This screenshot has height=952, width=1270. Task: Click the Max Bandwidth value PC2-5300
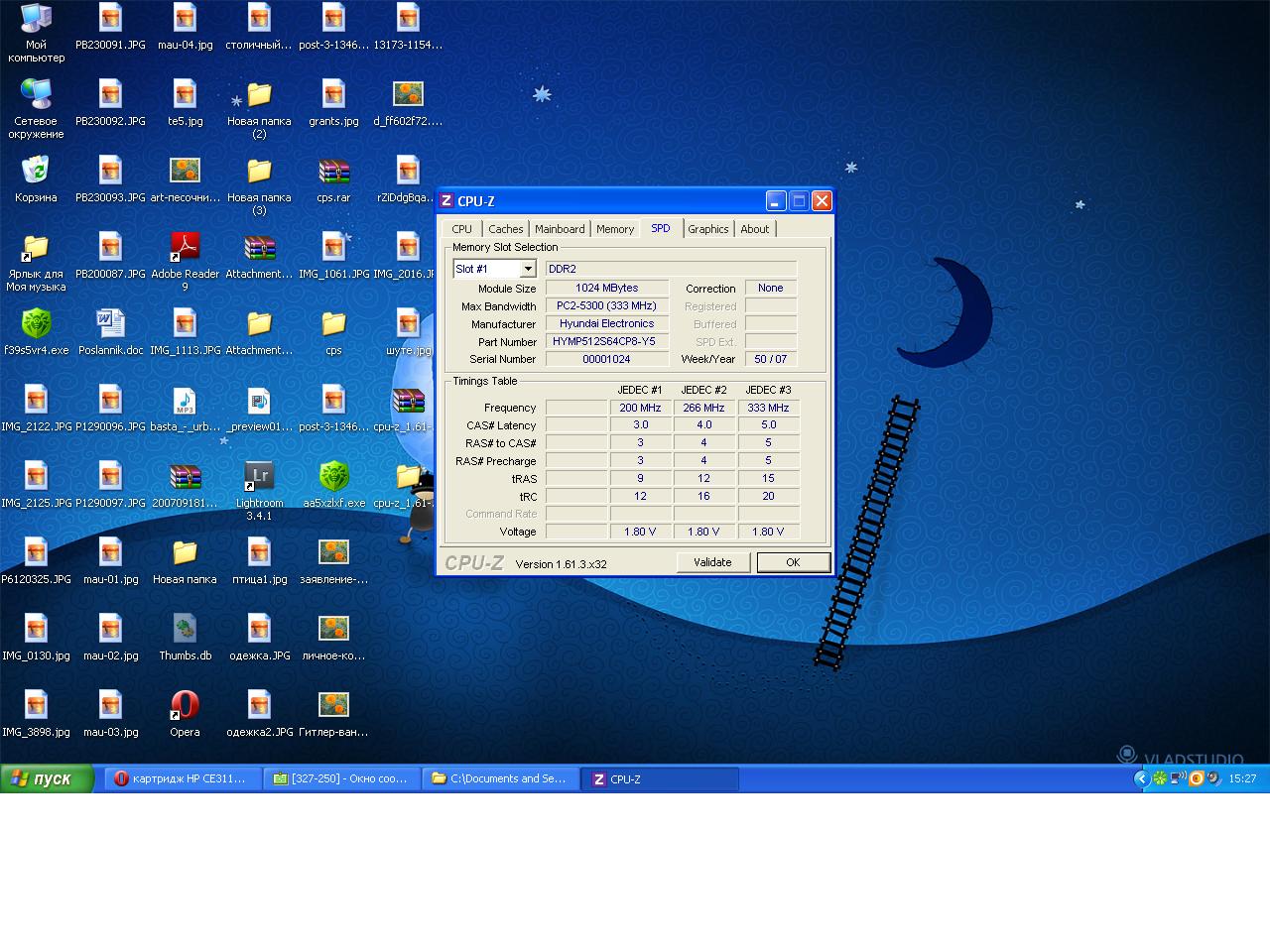(x=606, y=305)
